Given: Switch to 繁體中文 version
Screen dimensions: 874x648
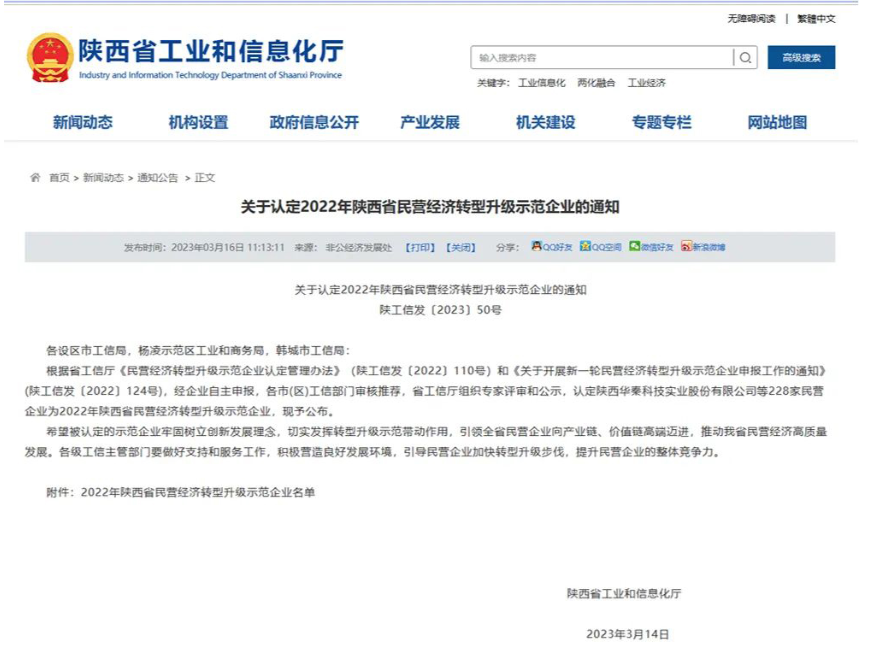Looking at the screenshot, I should [816, 19].
